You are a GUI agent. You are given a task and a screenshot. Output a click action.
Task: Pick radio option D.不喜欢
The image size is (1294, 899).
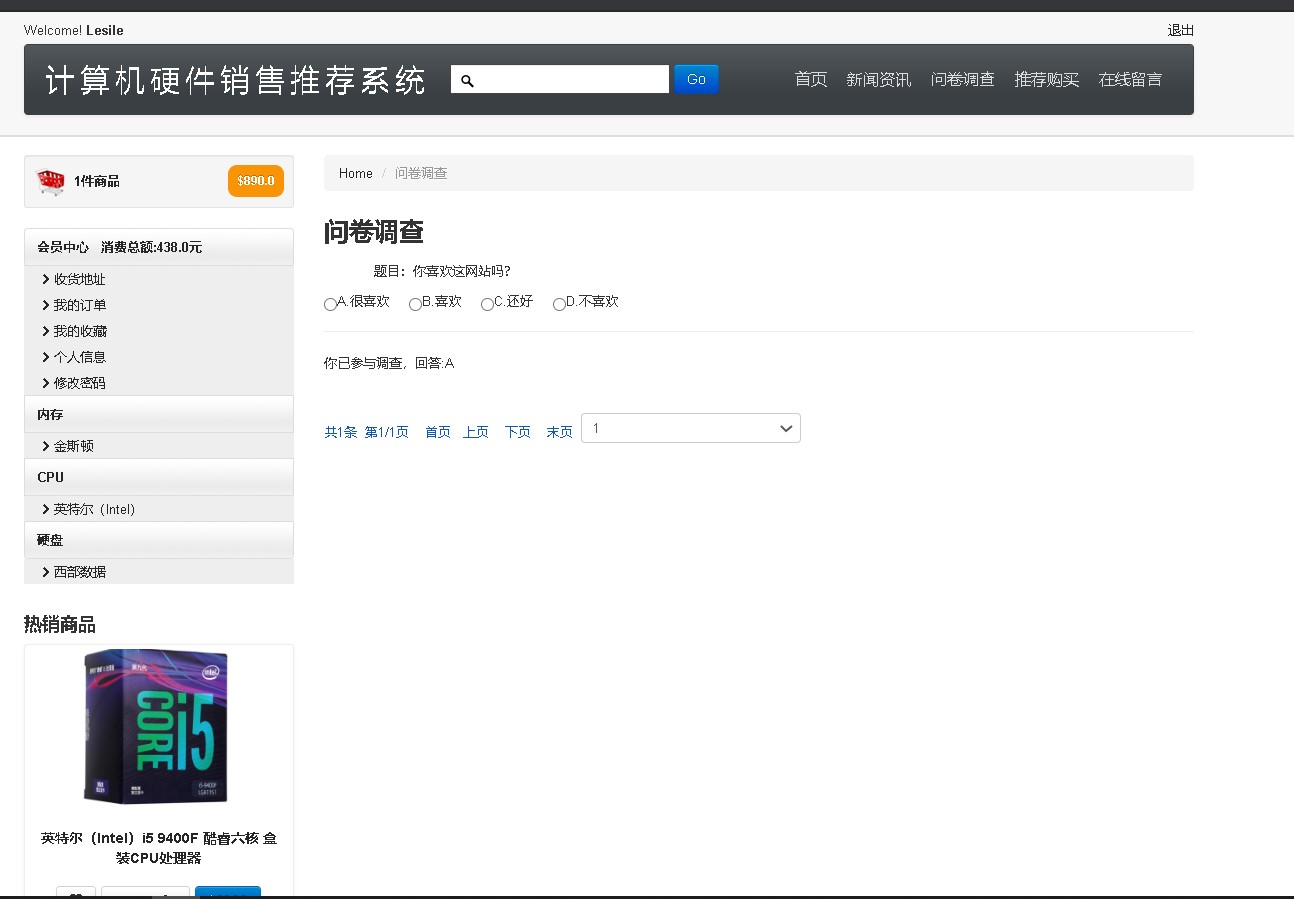[559, 304]
